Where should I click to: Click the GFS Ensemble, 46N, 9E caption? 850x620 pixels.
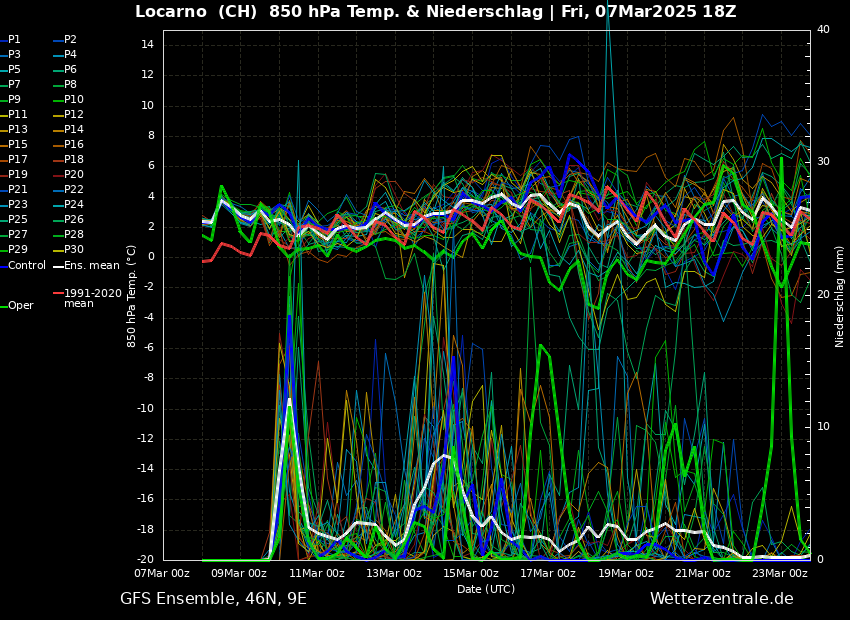click(213, 599)
